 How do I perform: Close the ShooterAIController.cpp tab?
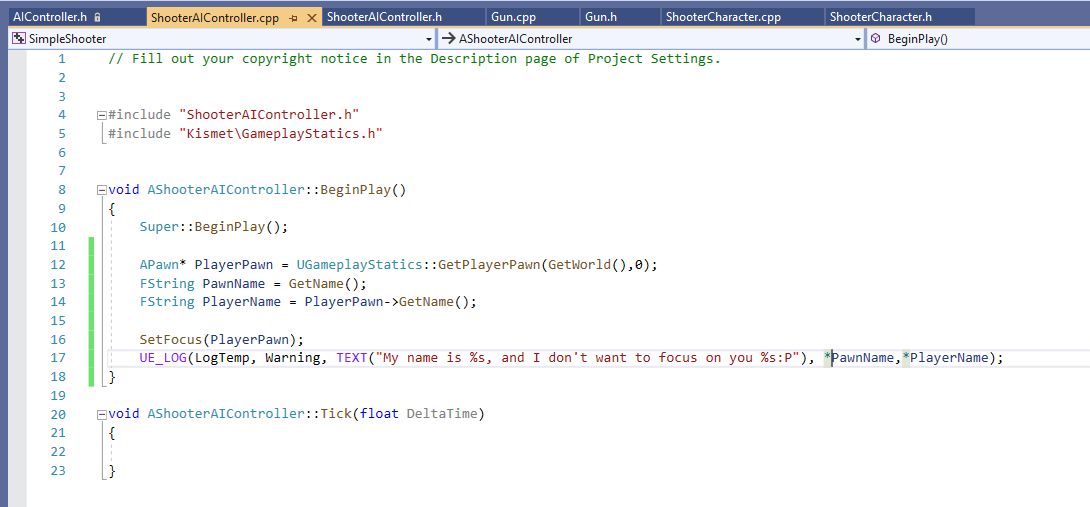click(311, 18)
